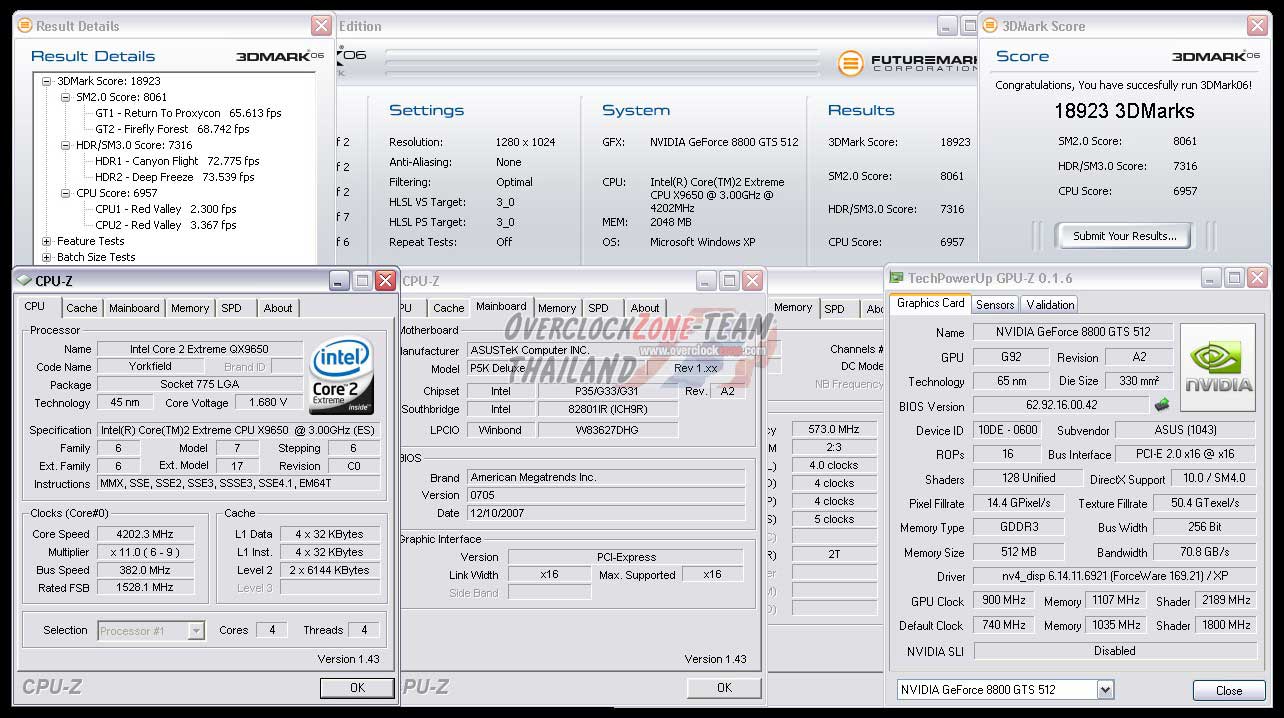The height and width of the screenshot is (718, 1284).
Task: Click the GPU-Z title bar chip icon
Action: click(x=897, y=278)
